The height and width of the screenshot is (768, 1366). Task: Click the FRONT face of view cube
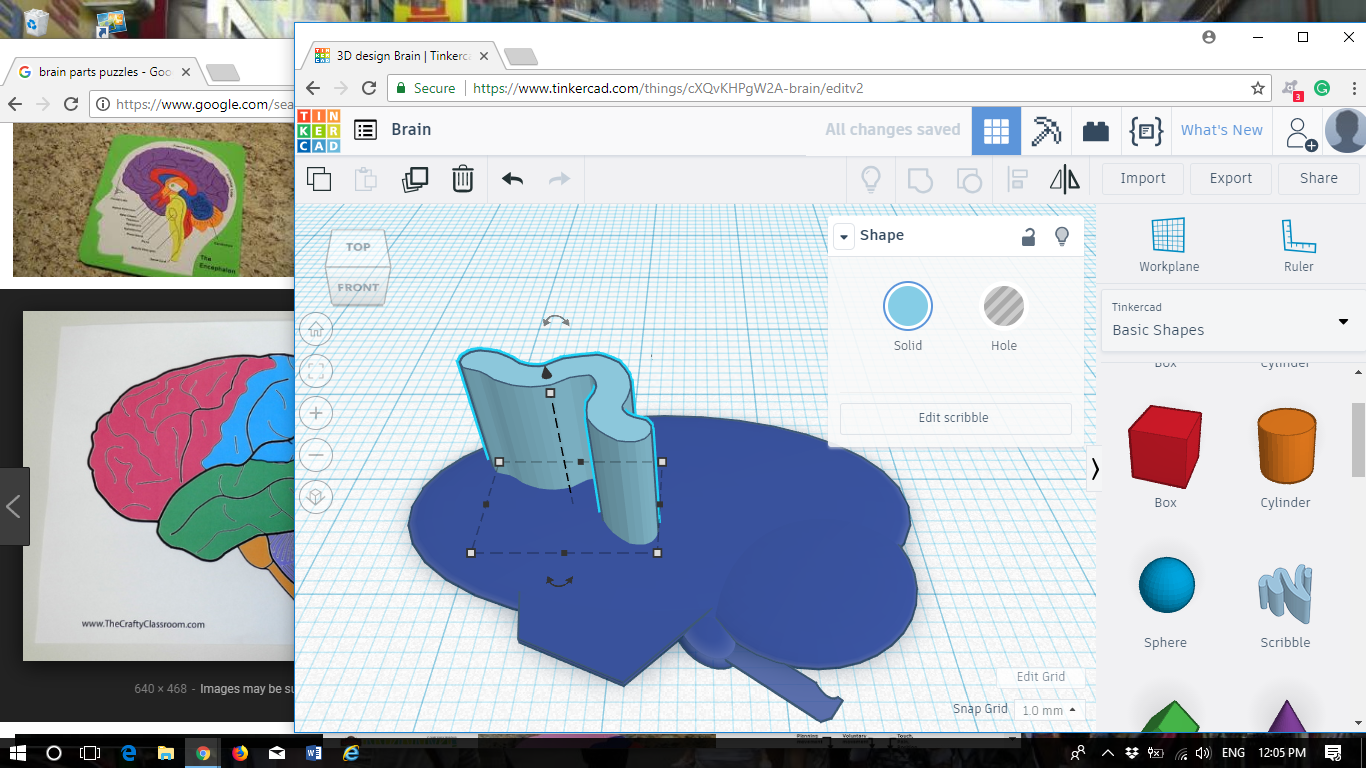358,287
